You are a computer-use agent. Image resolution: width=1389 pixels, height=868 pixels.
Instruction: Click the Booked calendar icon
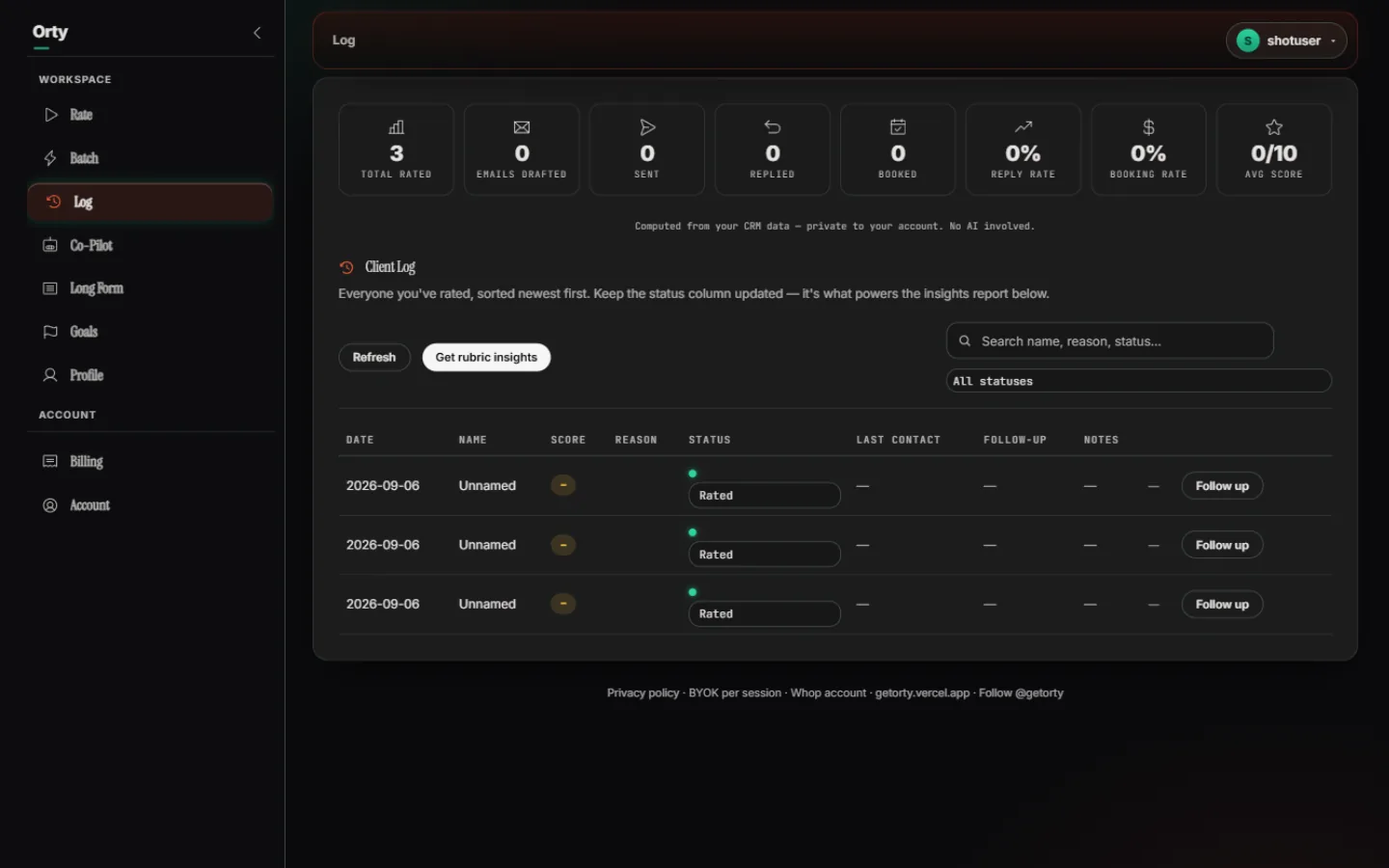click(x=898, y=127)
